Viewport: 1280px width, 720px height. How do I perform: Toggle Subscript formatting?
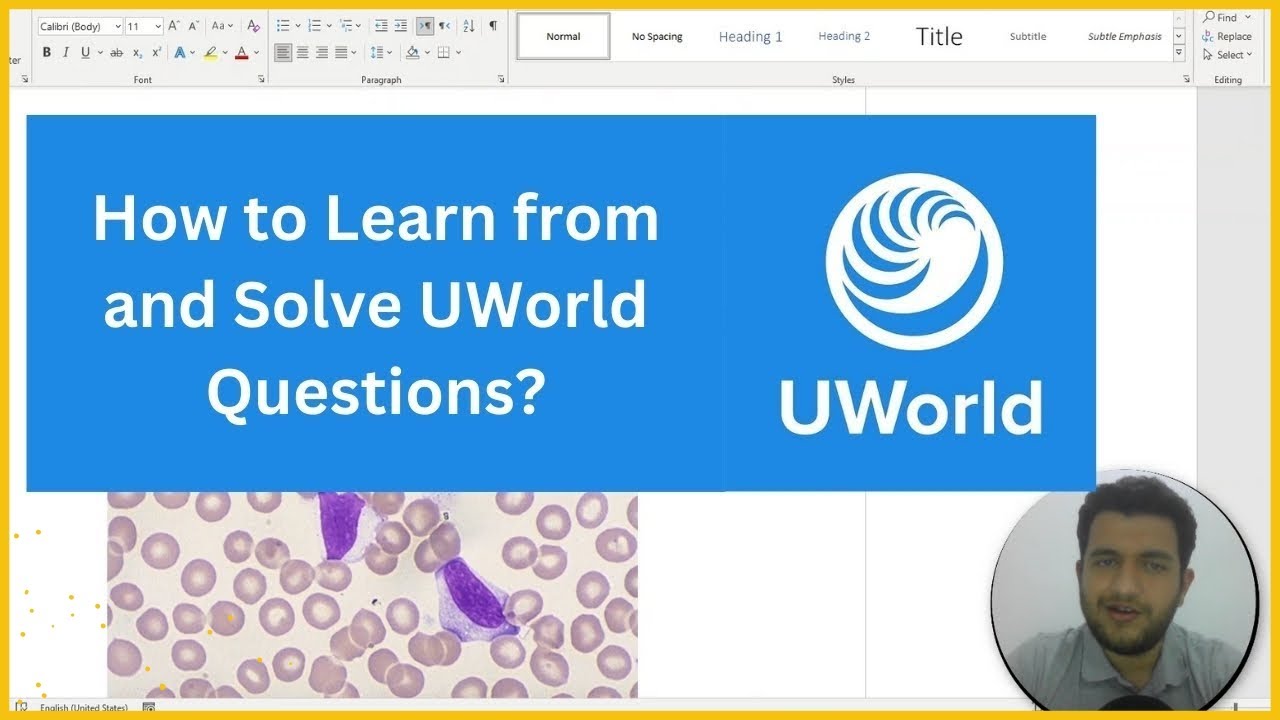tap(138, 52)
